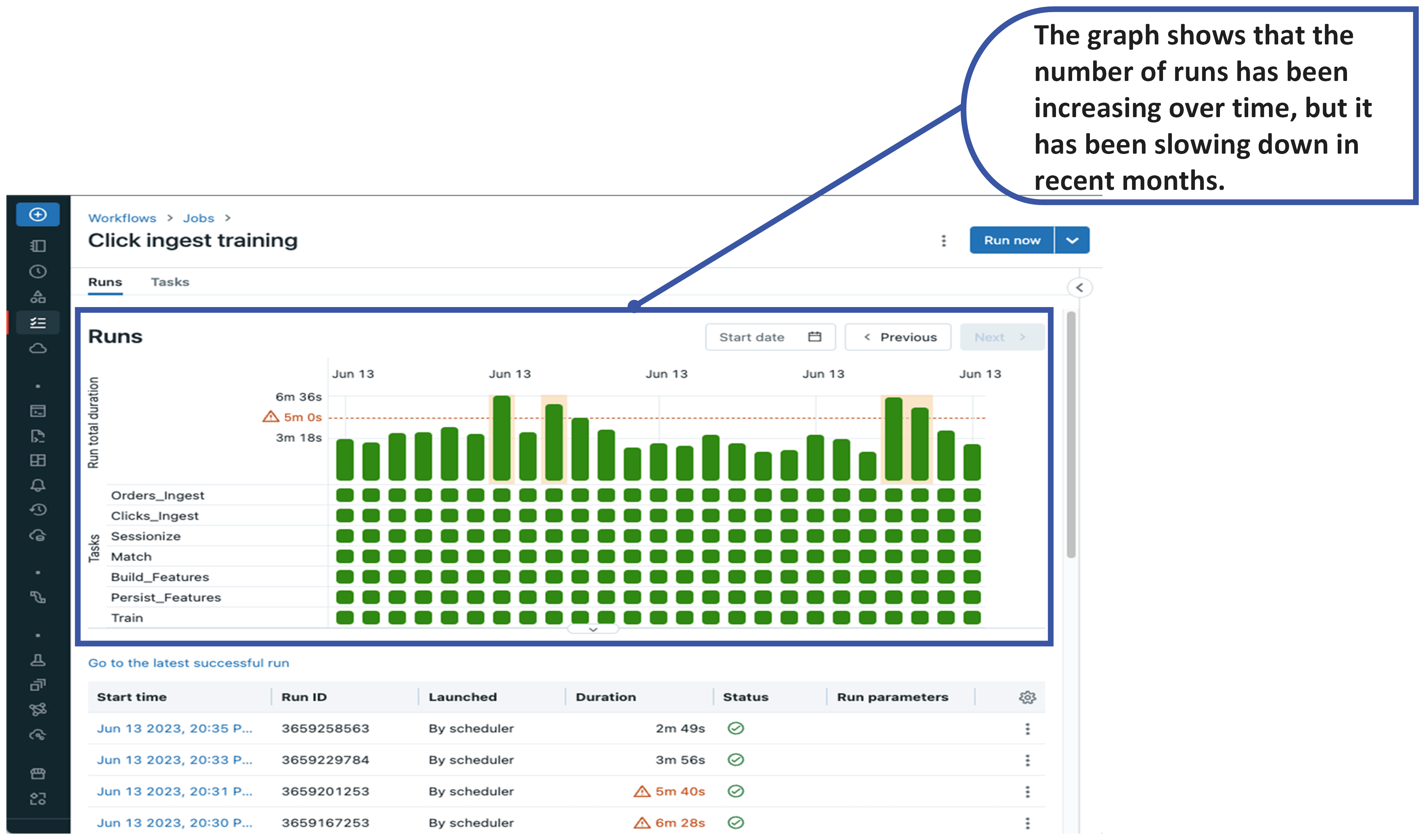Screen dimensions: 1425x840
Task: Open Recents via the clock icon
Action: [38, 271]
